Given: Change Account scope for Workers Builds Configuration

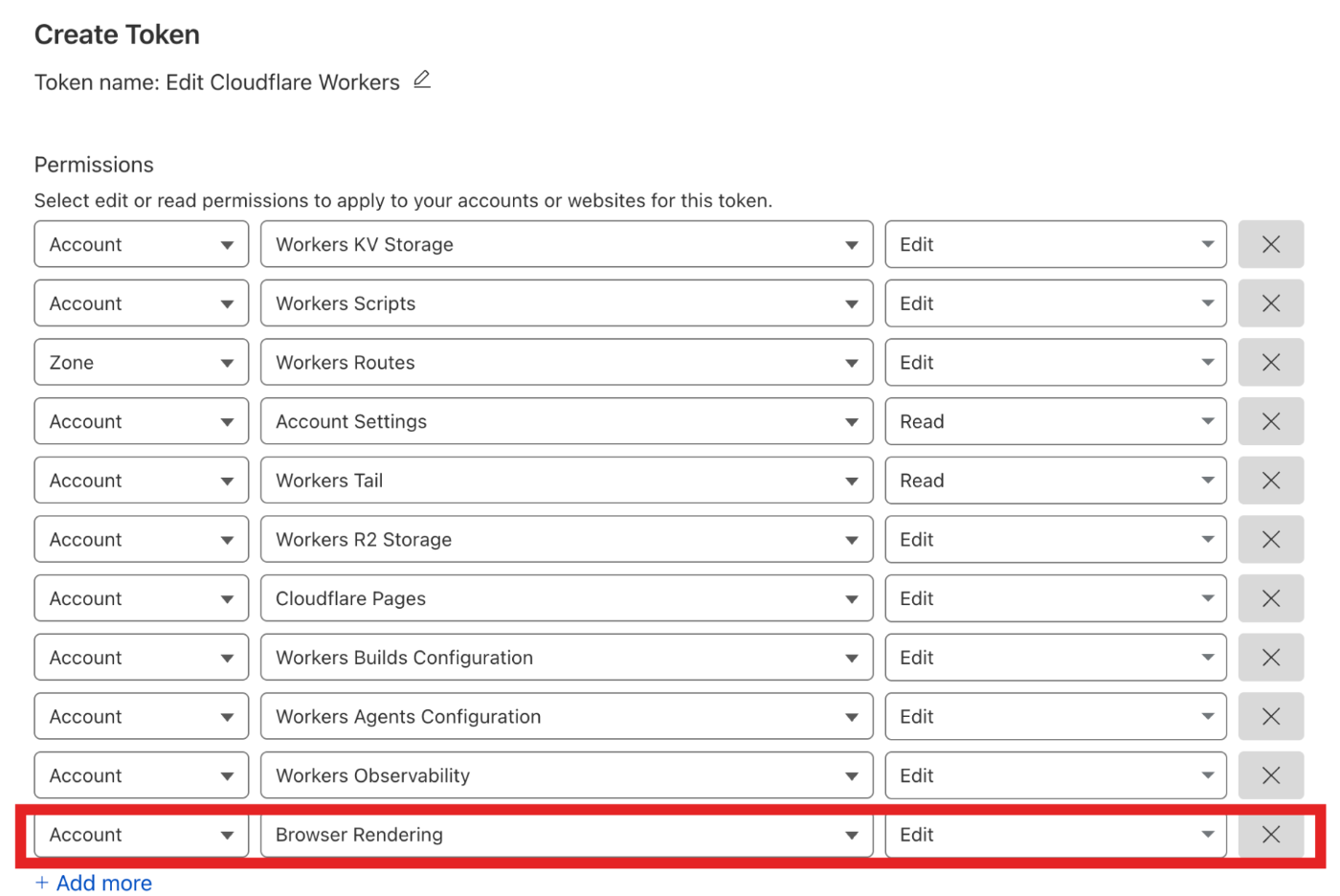Looking at the screenshot, I should click(x=142, y=658).
